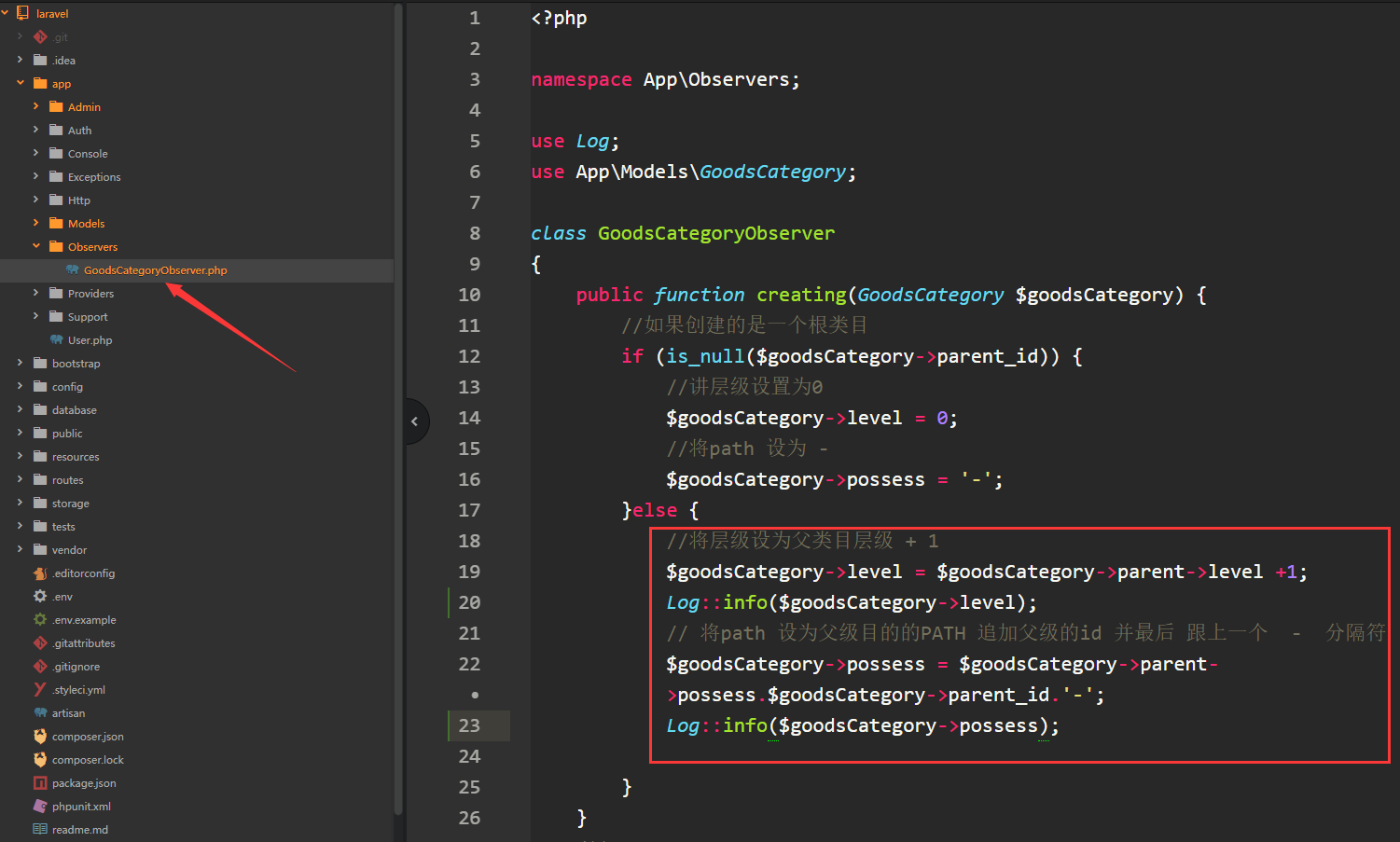Collapse the laravel project root chevron

5,13
